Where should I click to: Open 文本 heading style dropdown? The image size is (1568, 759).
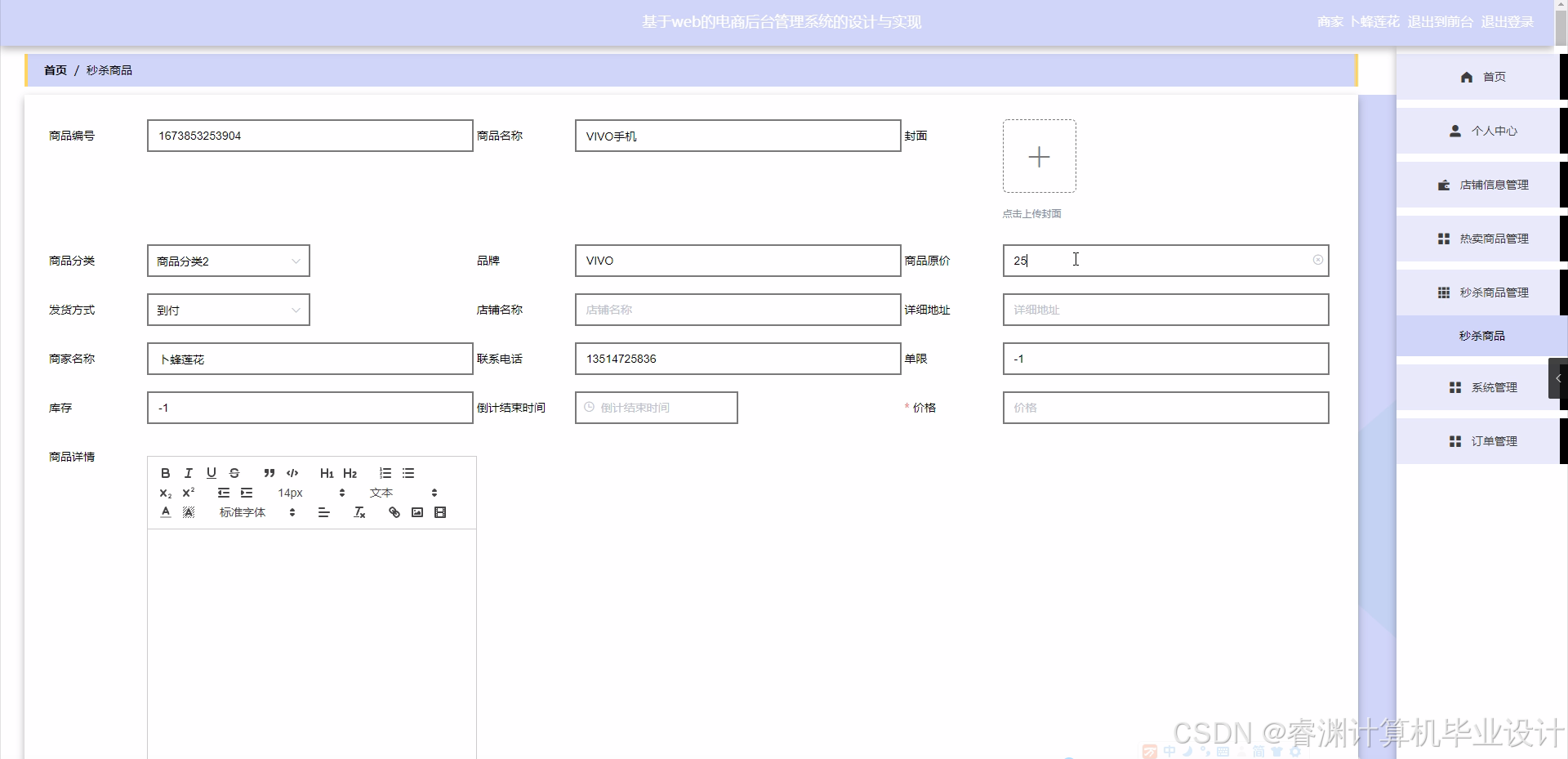[403, 493]
